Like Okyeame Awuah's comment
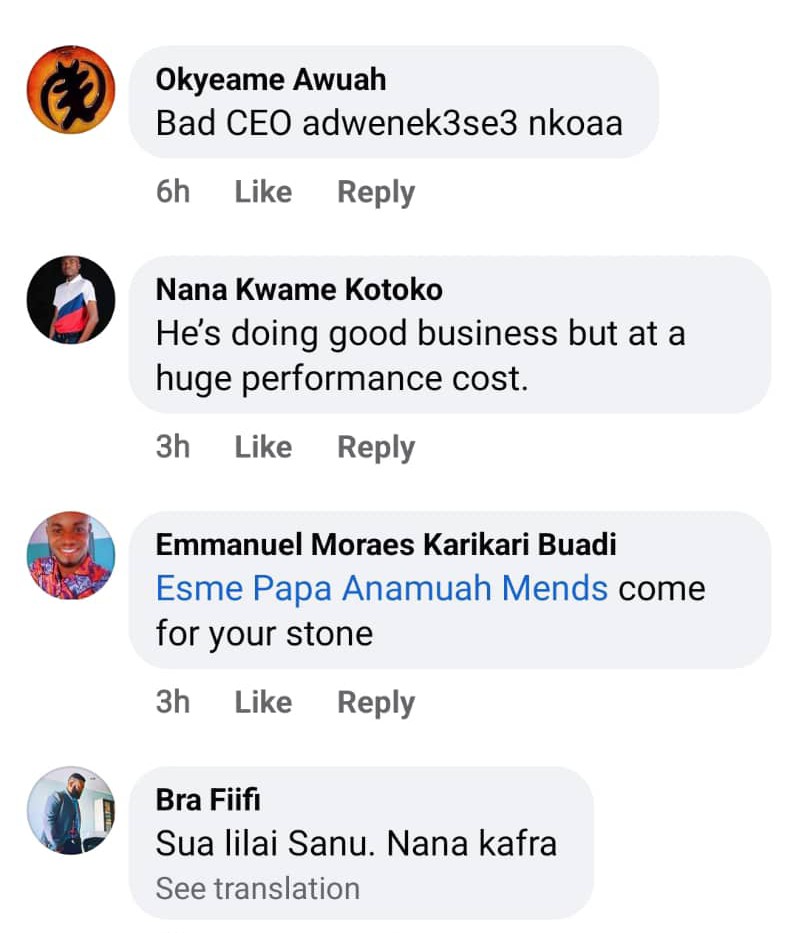This screenshot has height=933, width=793. click(x=263, y=192)
